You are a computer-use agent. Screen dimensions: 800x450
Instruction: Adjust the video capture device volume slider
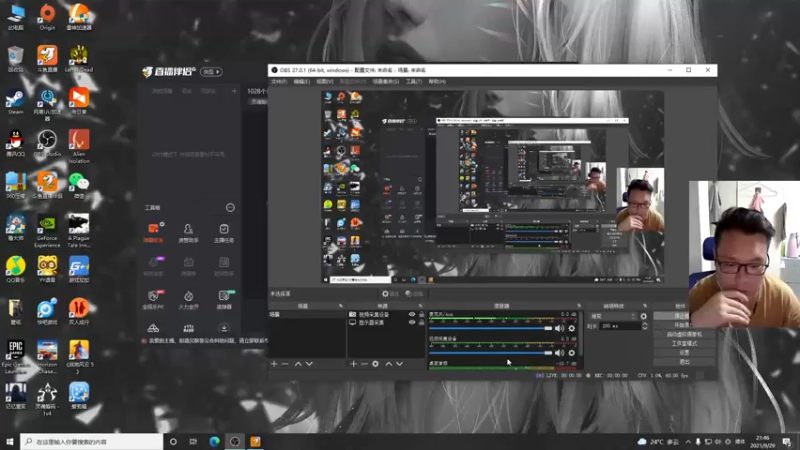(491, 353)
